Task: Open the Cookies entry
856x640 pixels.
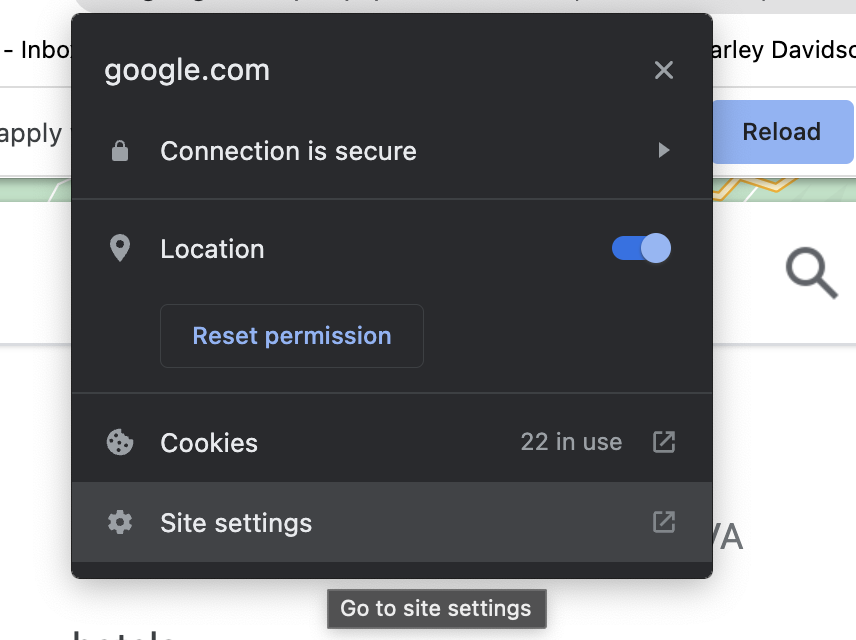Action: tap(209, 443)
